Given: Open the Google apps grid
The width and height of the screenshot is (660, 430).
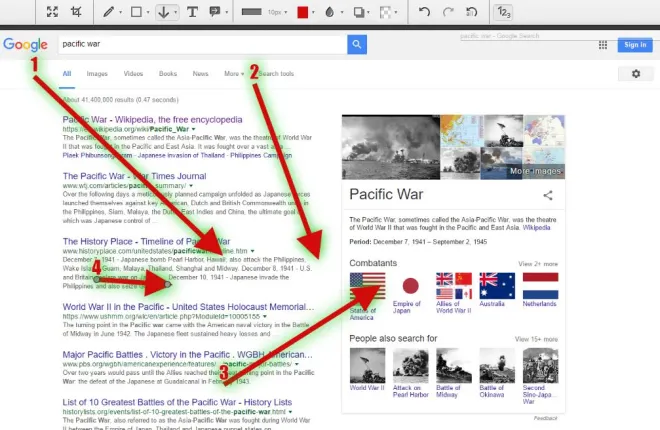Looking at the screenshot, I should [603, 45].
